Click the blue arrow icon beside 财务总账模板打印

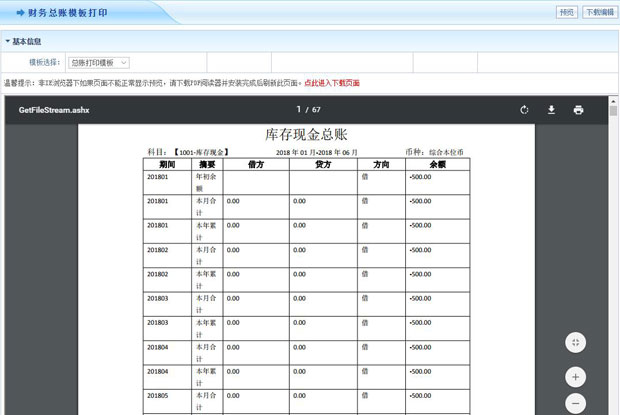pyautogui.click(x=20, y=13)
